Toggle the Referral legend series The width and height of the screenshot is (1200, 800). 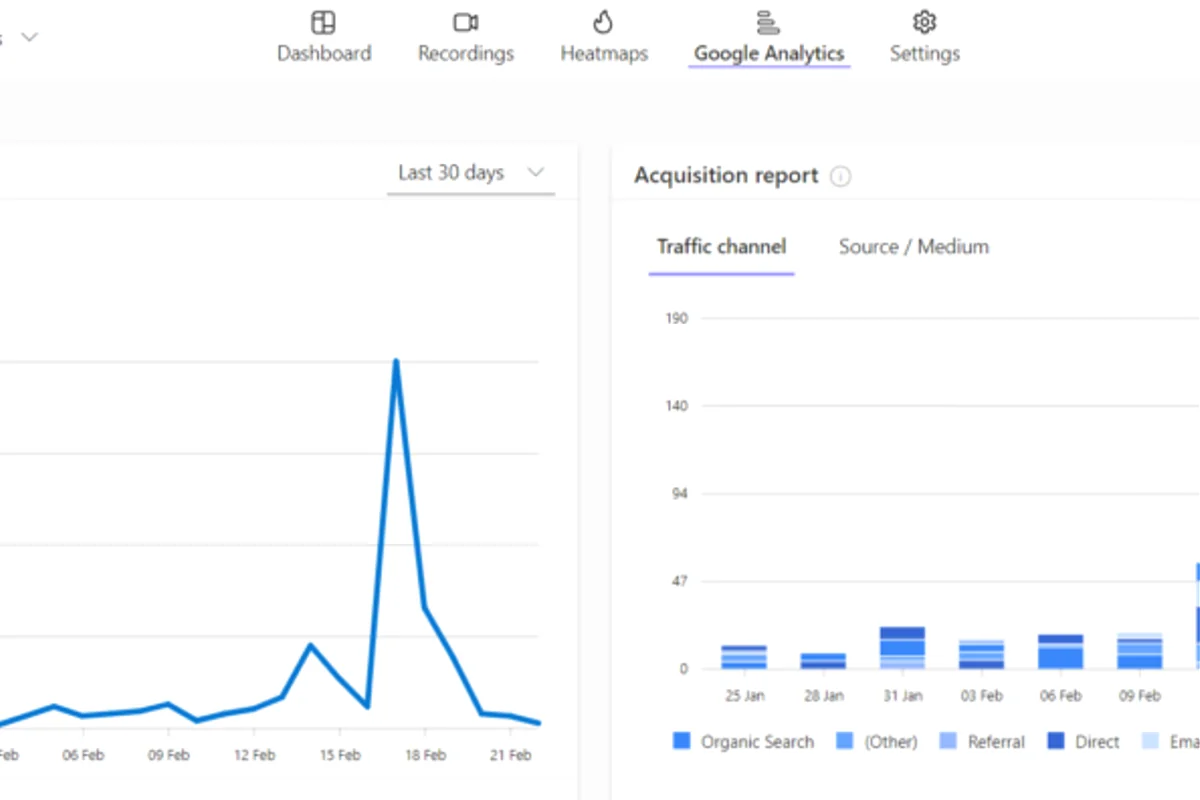click(982, 742)
